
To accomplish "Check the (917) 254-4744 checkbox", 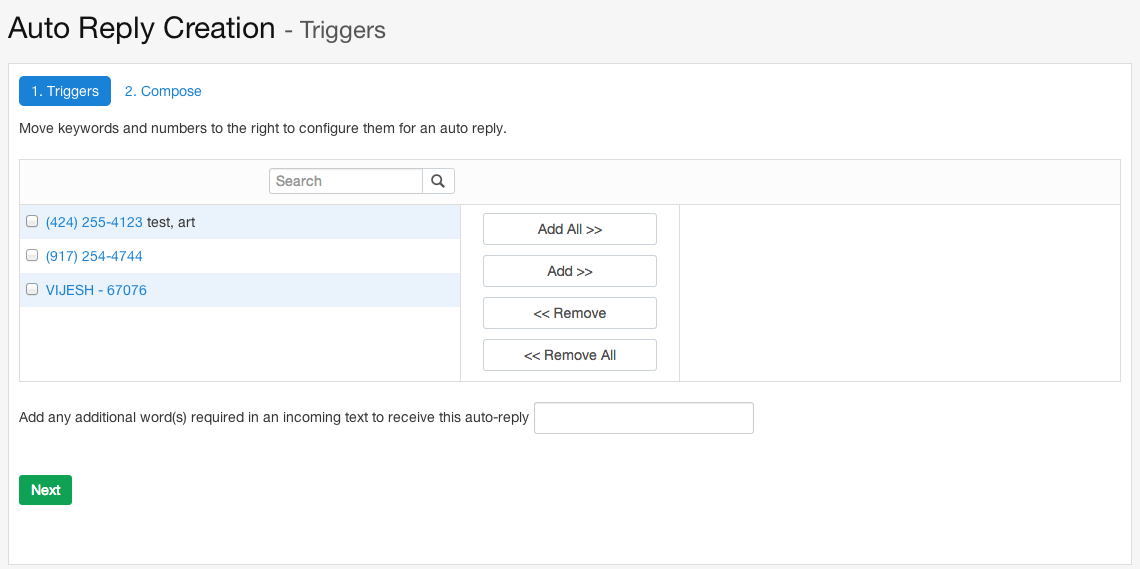I will tap(32, 256).
